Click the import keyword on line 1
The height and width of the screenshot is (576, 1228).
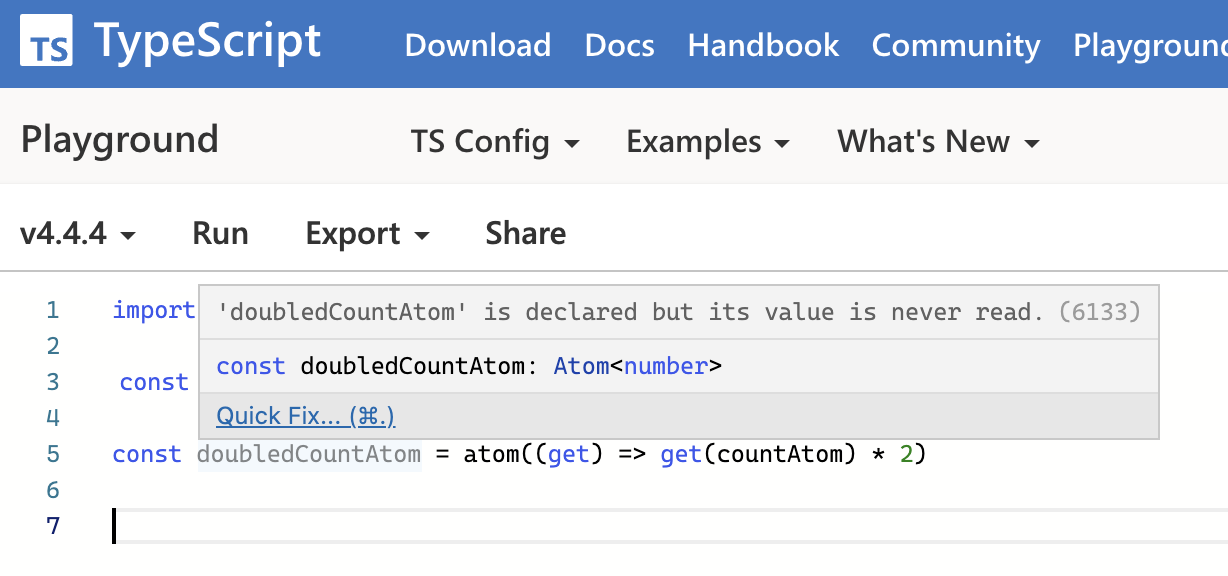pyautogui.click(x=154, y=310)
